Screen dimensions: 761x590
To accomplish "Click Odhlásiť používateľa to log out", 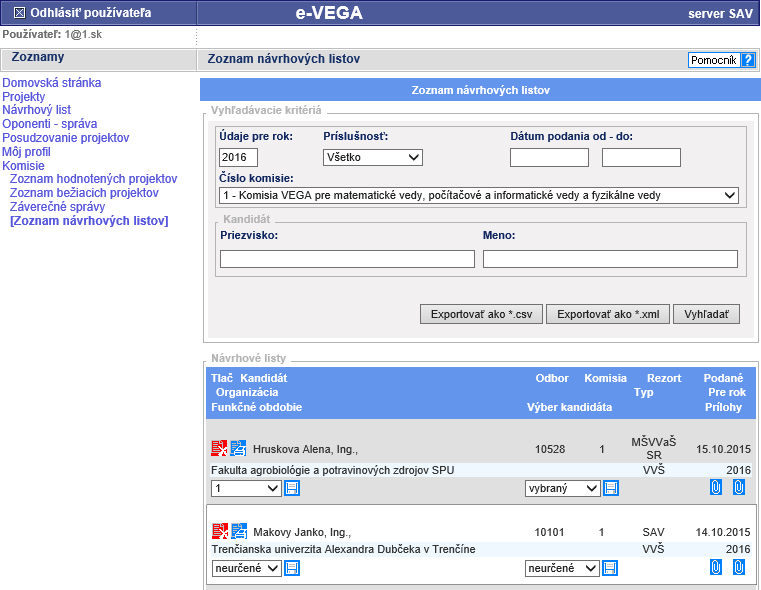I will [91, 13].
